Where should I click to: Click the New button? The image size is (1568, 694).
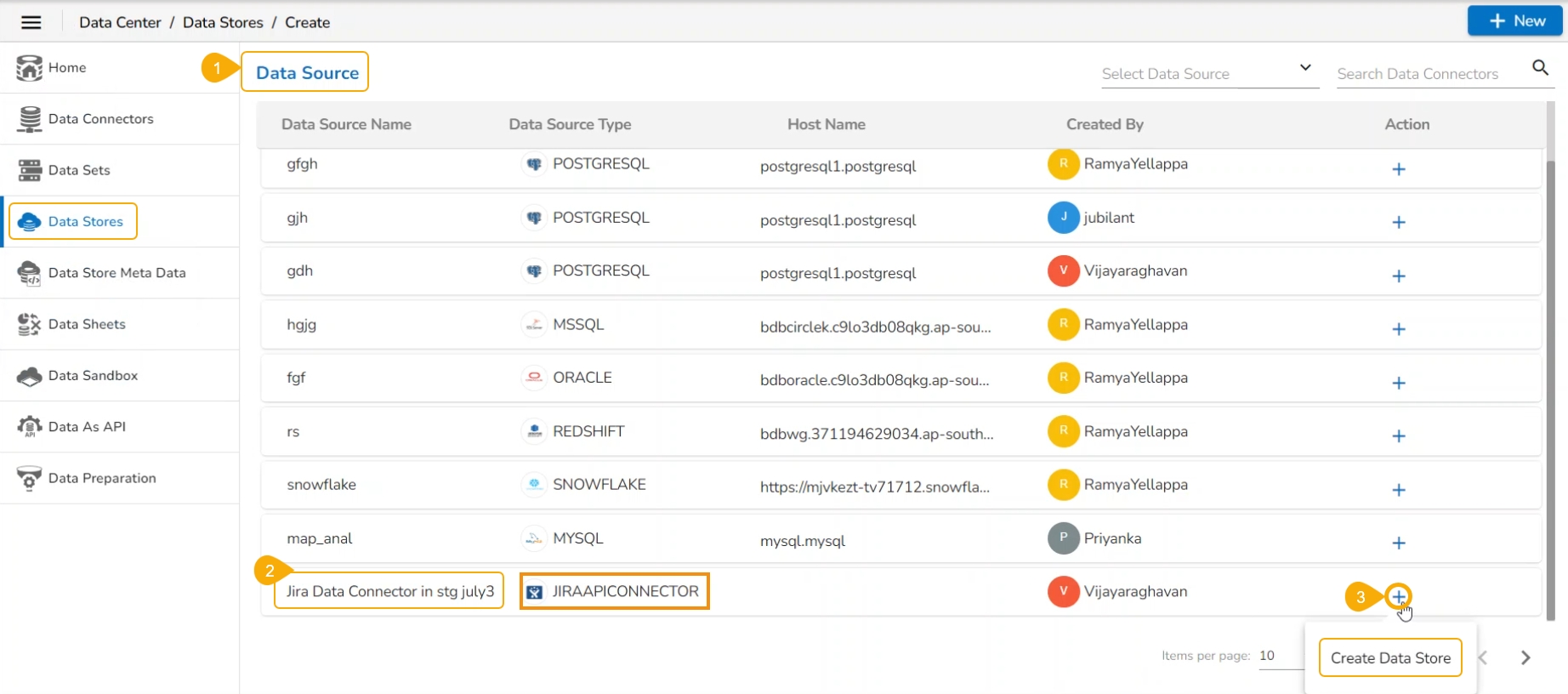point(1514,21)
